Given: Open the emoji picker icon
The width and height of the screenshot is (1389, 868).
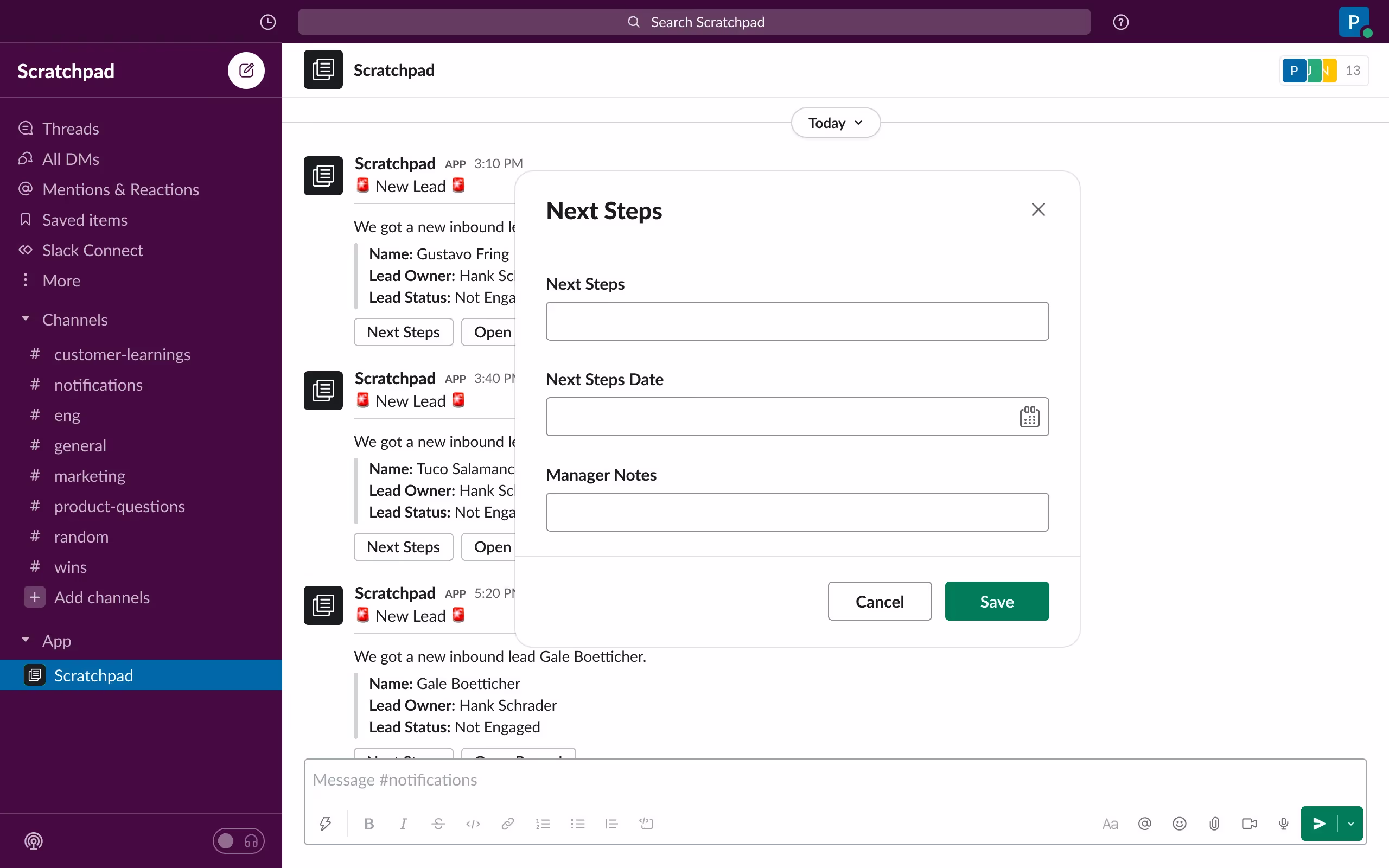Looking at the screenshot, I should (1179, 824).
